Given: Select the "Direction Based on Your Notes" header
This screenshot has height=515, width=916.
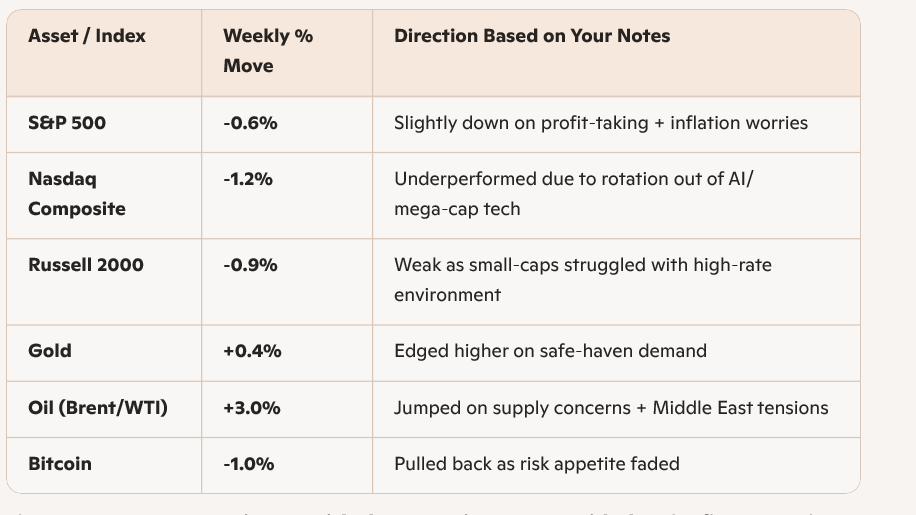Looking at the screenshot, I should point(532,36).
